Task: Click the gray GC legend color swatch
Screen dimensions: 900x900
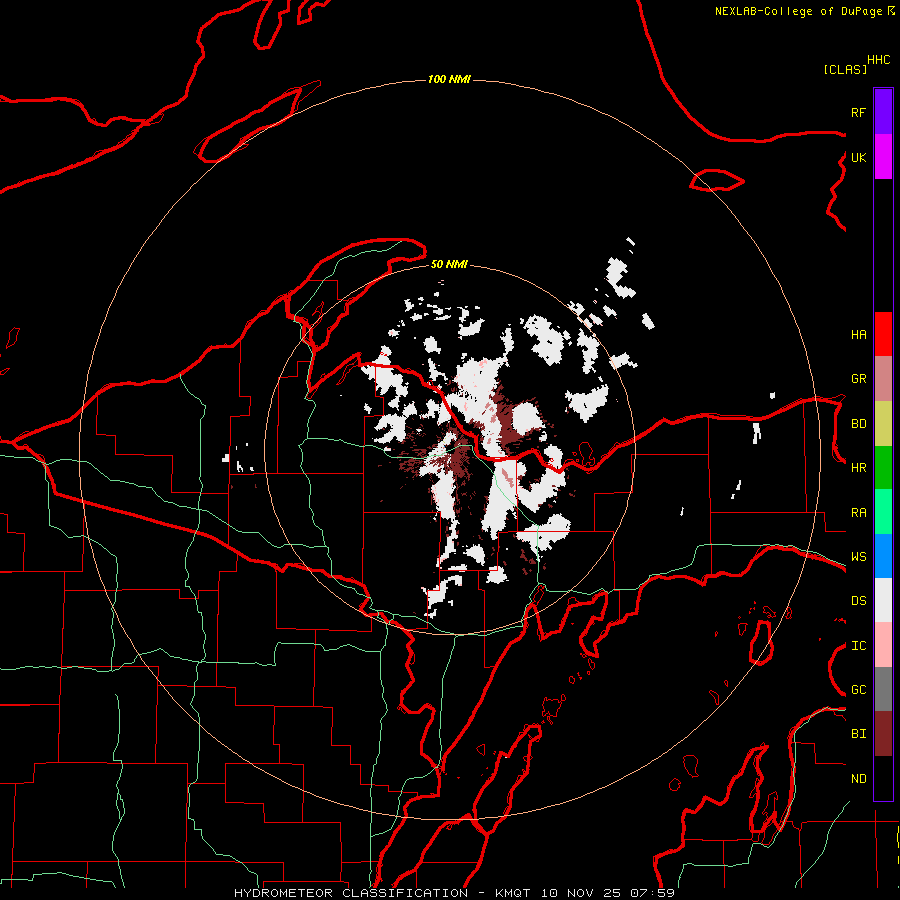Action: point(883,689)
